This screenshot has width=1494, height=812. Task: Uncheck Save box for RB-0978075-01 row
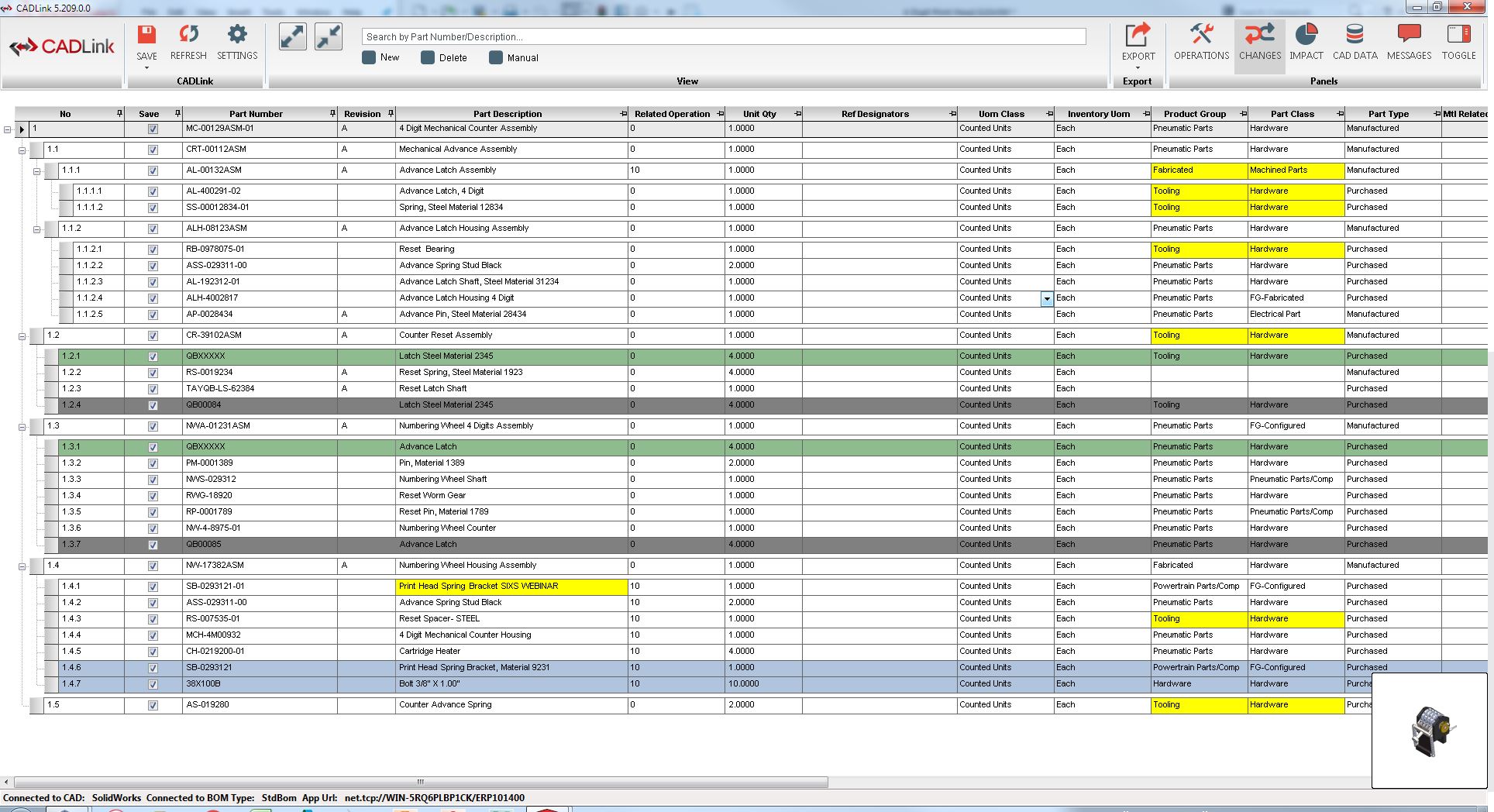coord(153,250)
